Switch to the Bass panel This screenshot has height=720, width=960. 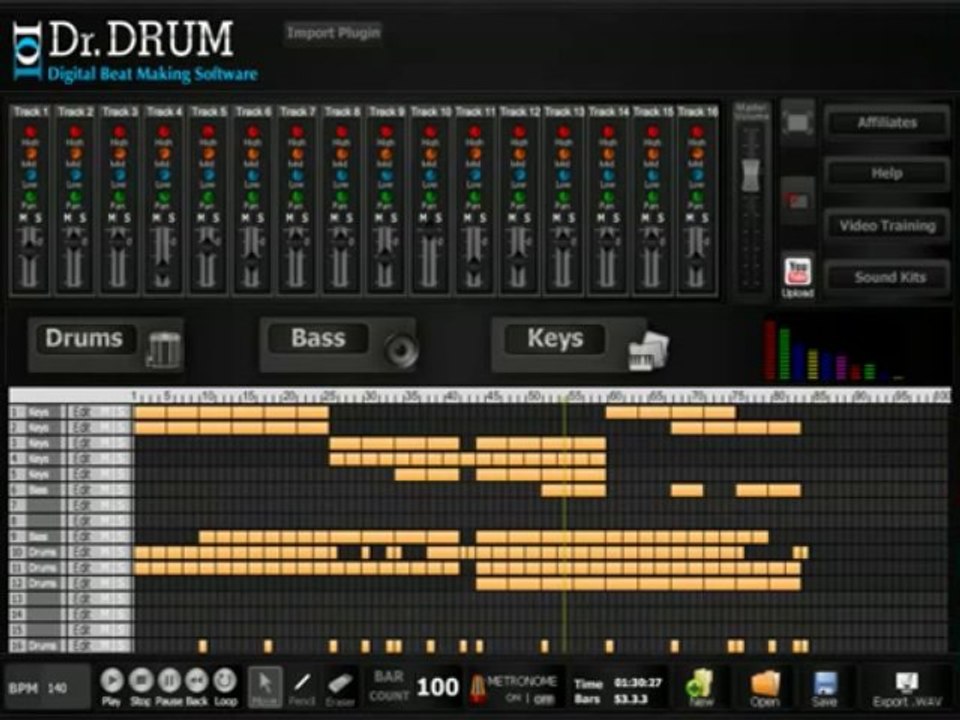(337, 345)
